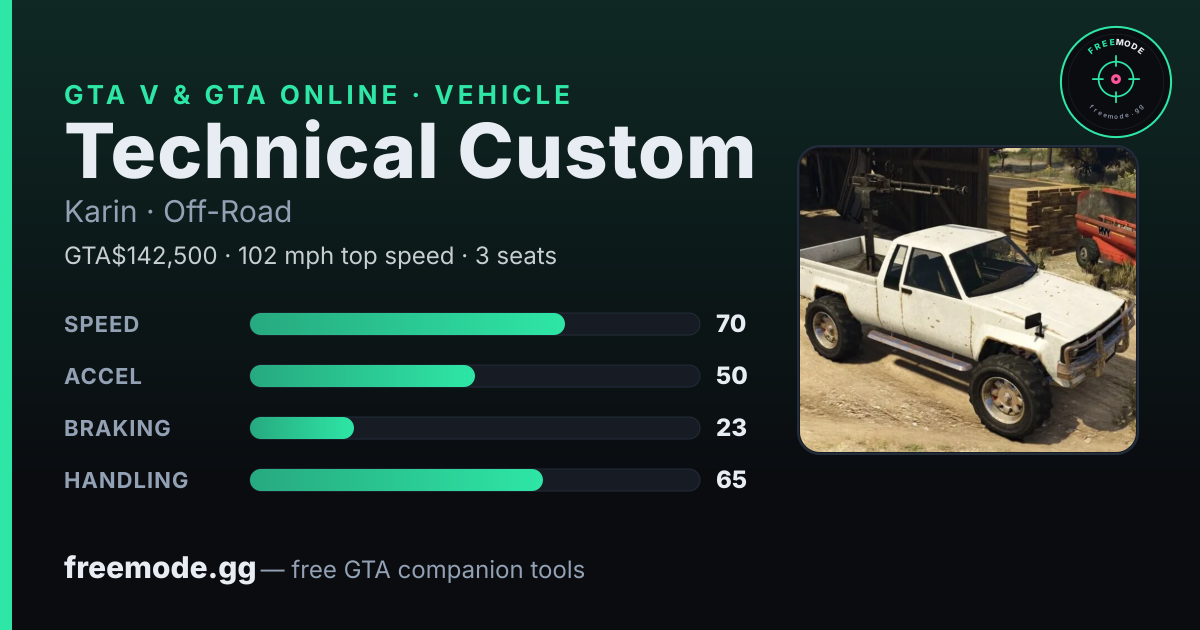The width and height of the screenshot is (1200, 630).
Task: Click the Speed value 70
Action: coord(731,324)
